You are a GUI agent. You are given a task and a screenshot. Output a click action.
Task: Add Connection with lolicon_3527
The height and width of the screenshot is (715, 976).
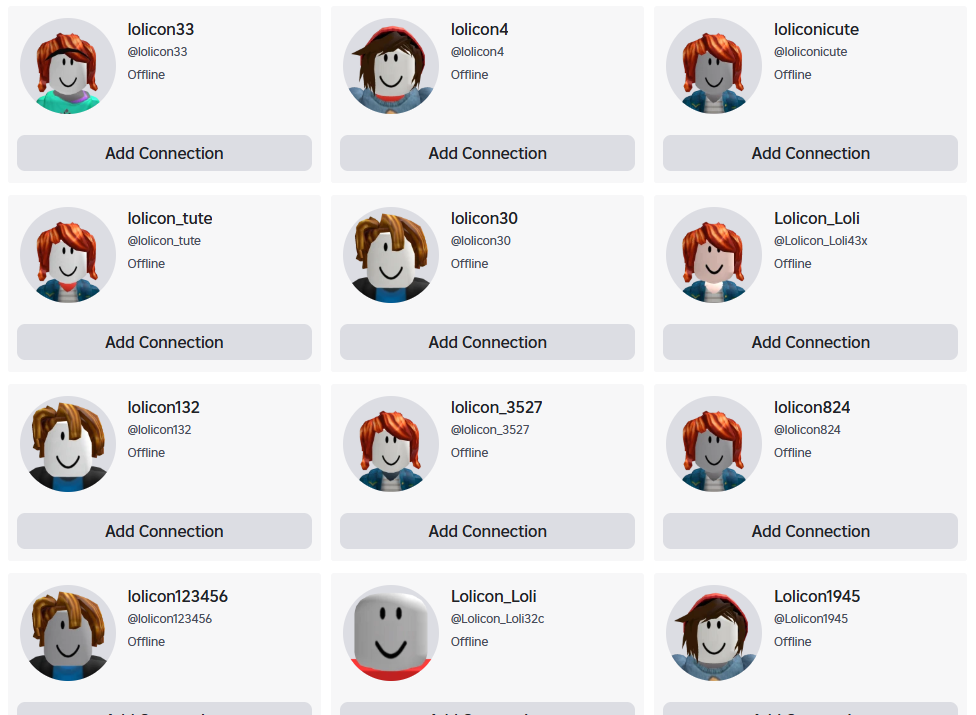pos(487,531)
